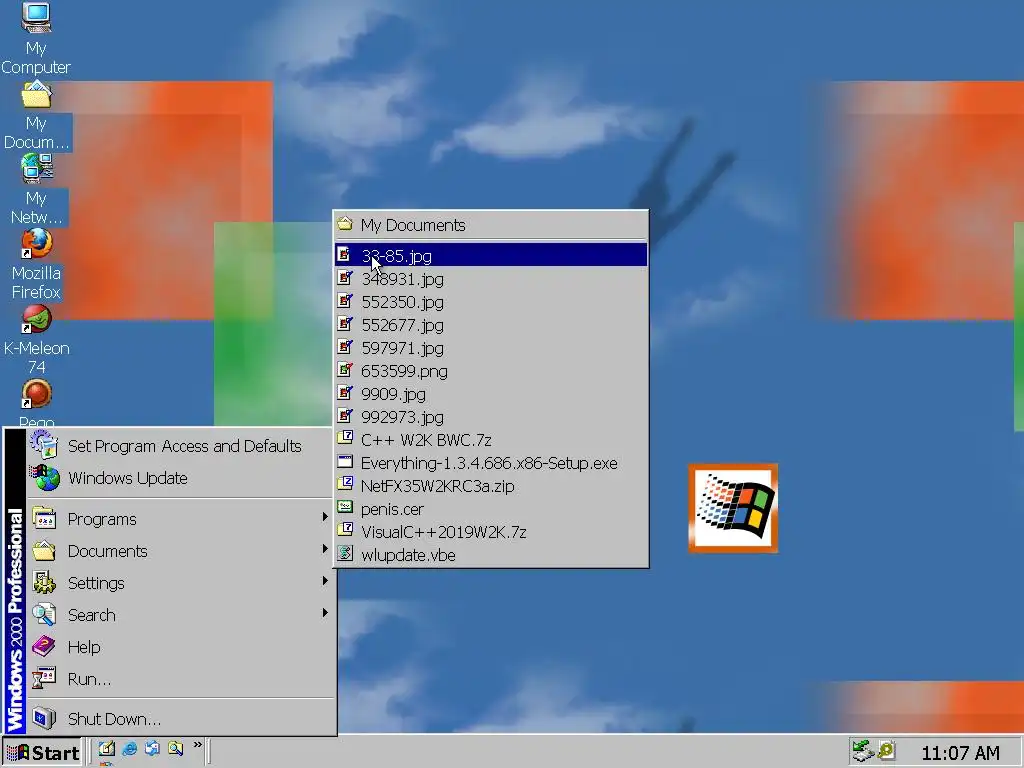1024x768 pixels.
Task: Click the folder-with-magnifier Quick Launch icon
Action: [175, 749]
